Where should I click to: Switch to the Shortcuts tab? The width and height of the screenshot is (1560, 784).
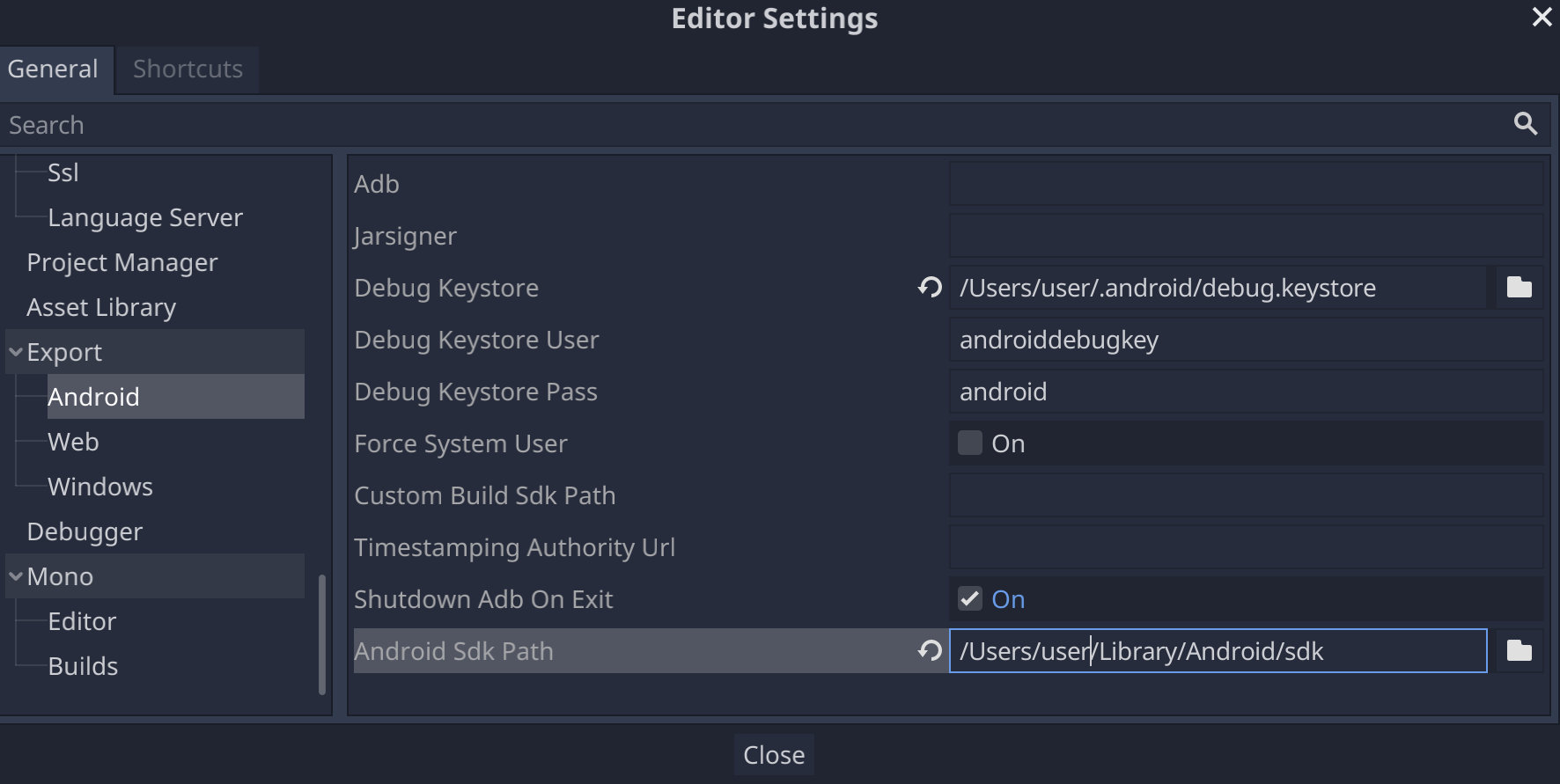click(x=188, y=70)
